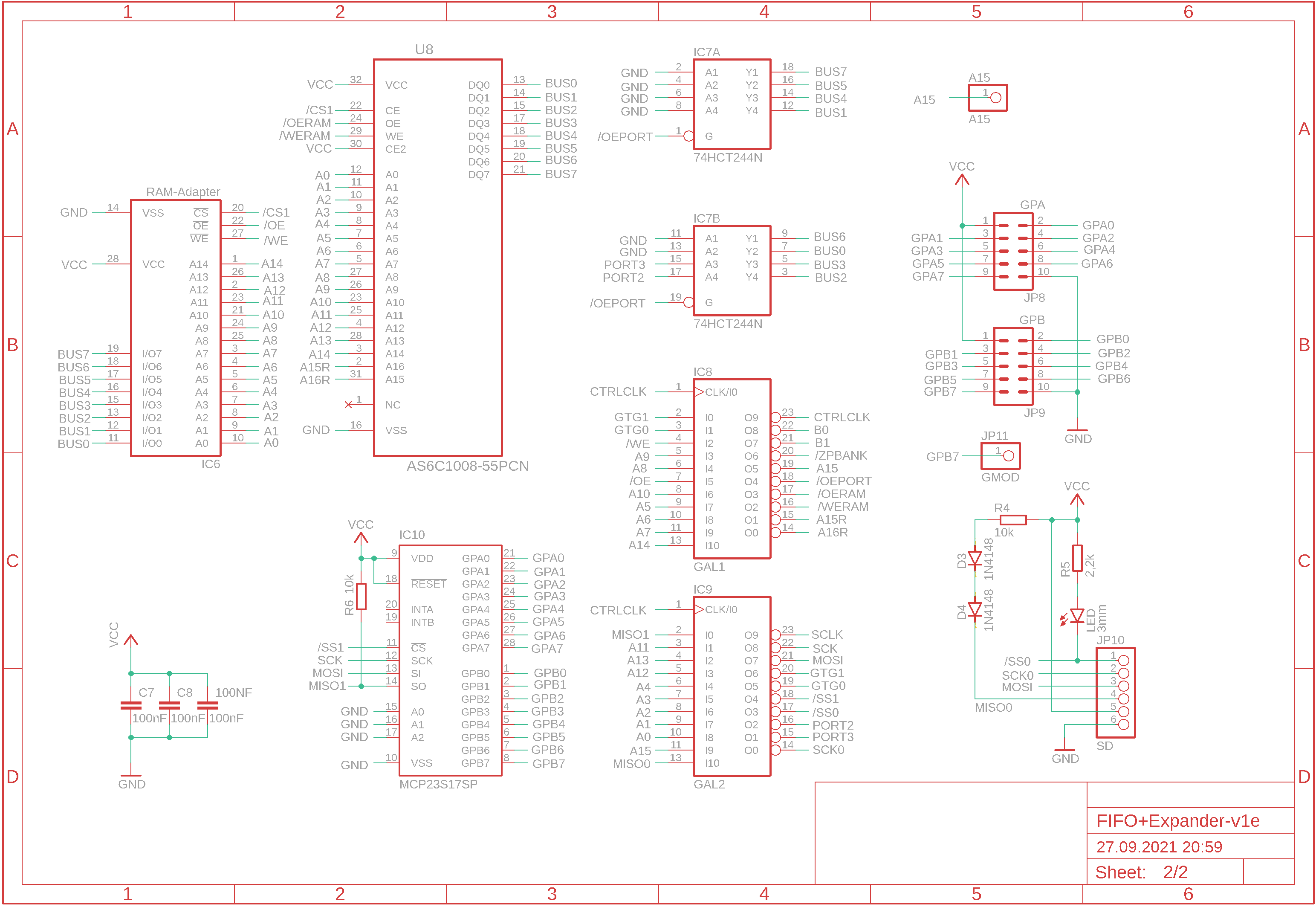Click the 74HCT244N value under IC7A

[728, 157]
